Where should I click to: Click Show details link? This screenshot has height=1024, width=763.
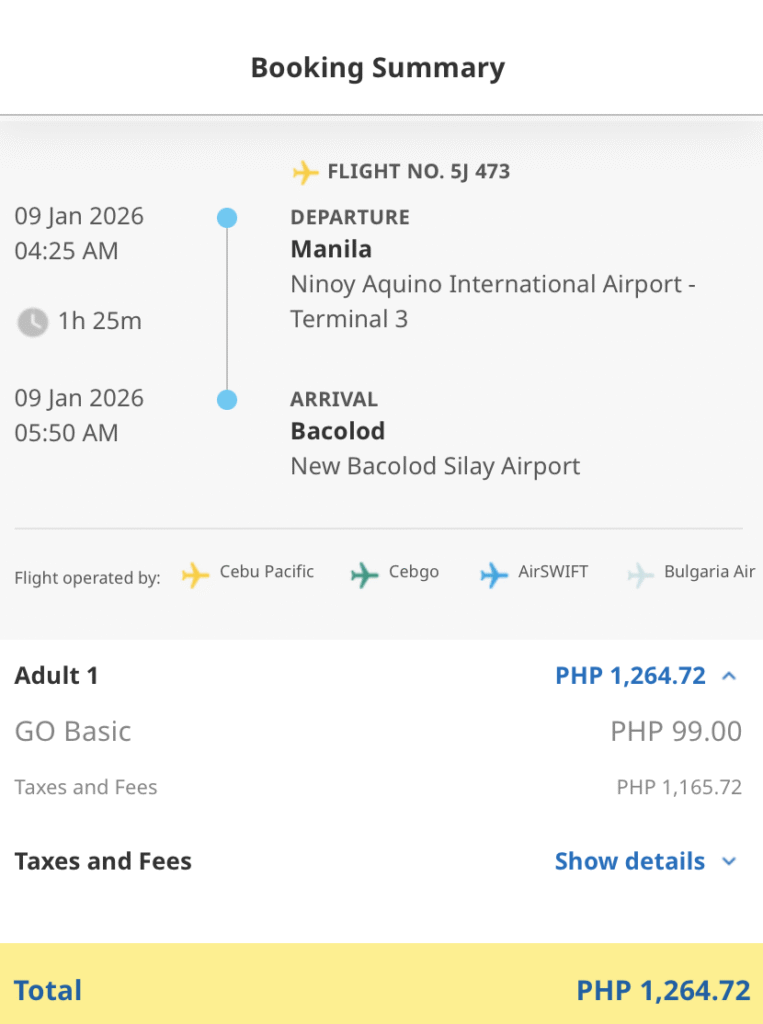tap(630, 861)
